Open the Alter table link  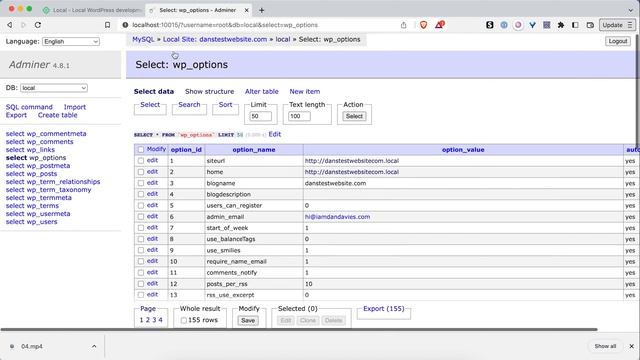(x=262, y=91)
